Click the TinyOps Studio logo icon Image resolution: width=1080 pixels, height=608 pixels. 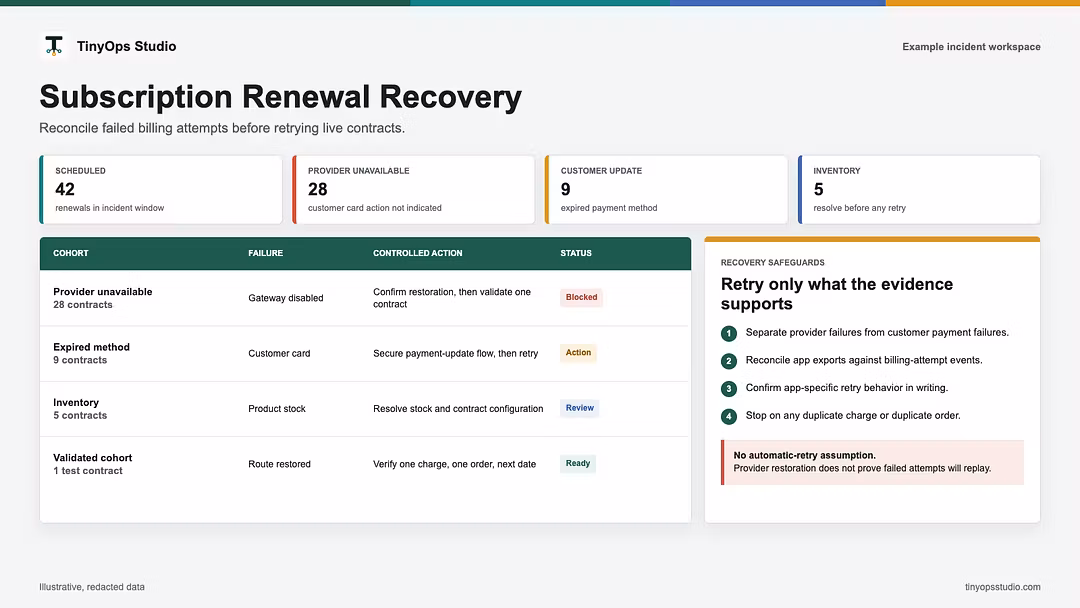(x=54, y=46)
